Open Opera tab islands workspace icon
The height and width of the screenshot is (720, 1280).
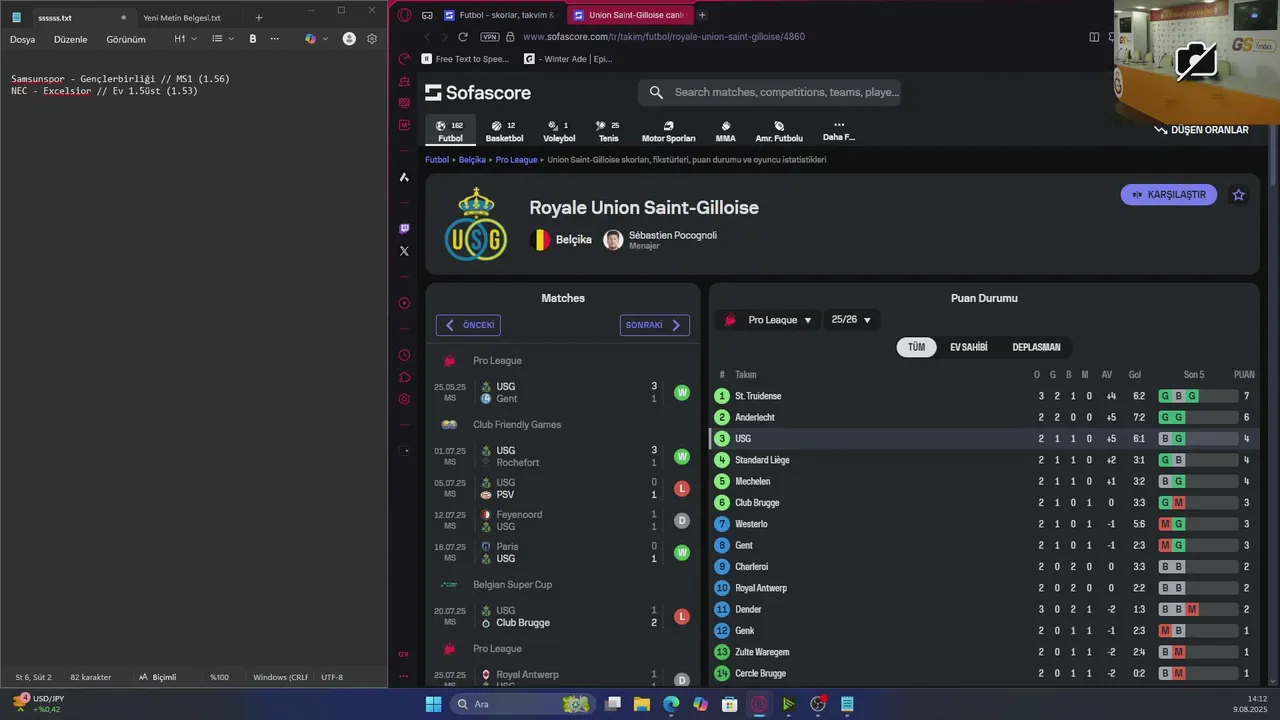[x=427, y=15]
